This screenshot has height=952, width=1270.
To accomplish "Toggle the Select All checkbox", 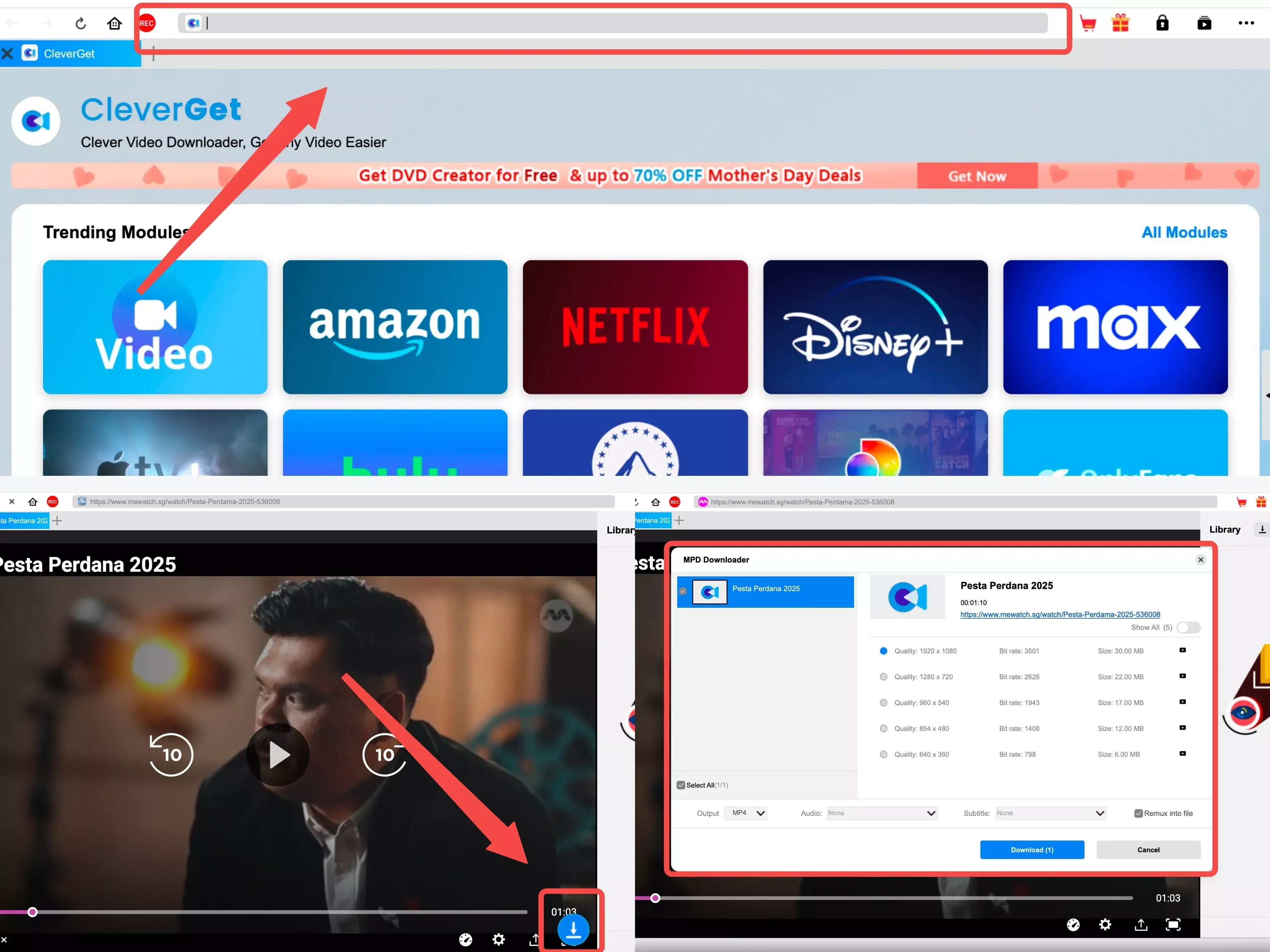I will pos(681,785).
